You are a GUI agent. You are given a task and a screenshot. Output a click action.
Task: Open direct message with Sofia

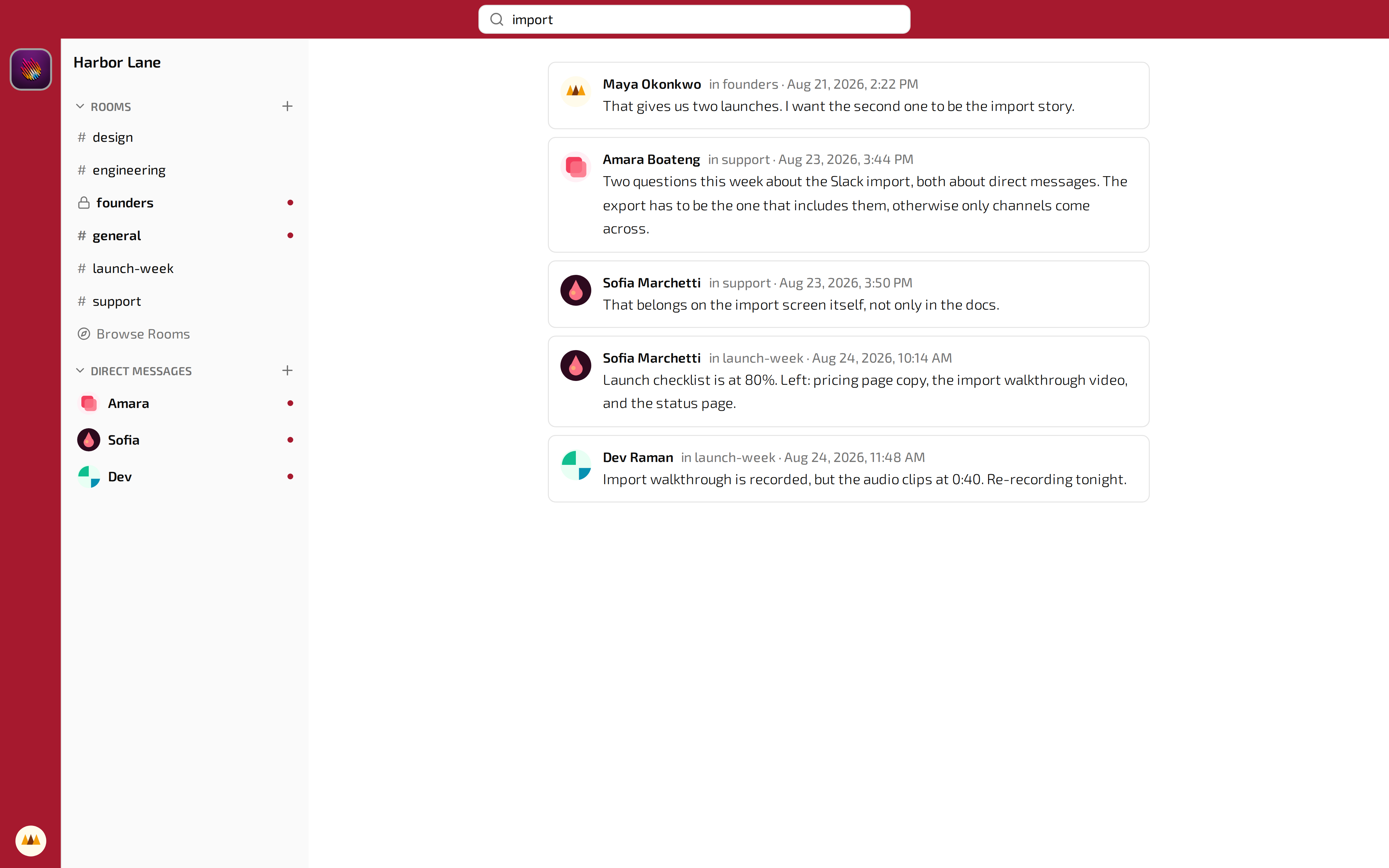click(x=185, y=440)
